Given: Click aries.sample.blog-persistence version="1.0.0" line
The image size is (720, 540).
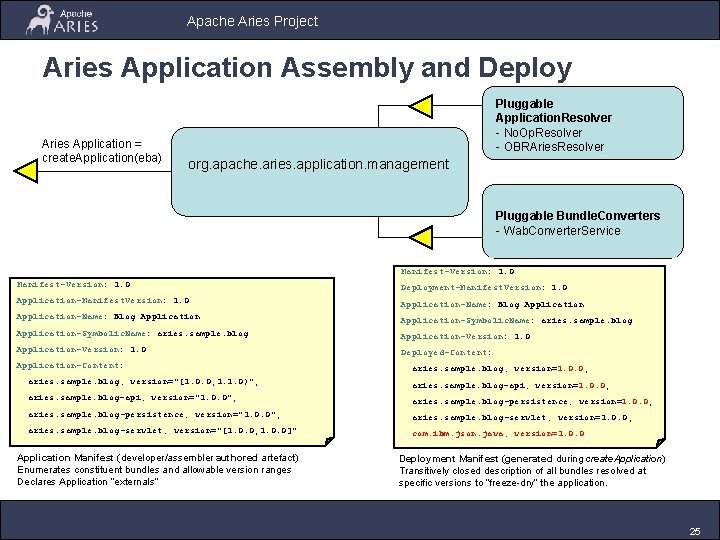Looking at the screenshot, I should click(x=154, y=414).
